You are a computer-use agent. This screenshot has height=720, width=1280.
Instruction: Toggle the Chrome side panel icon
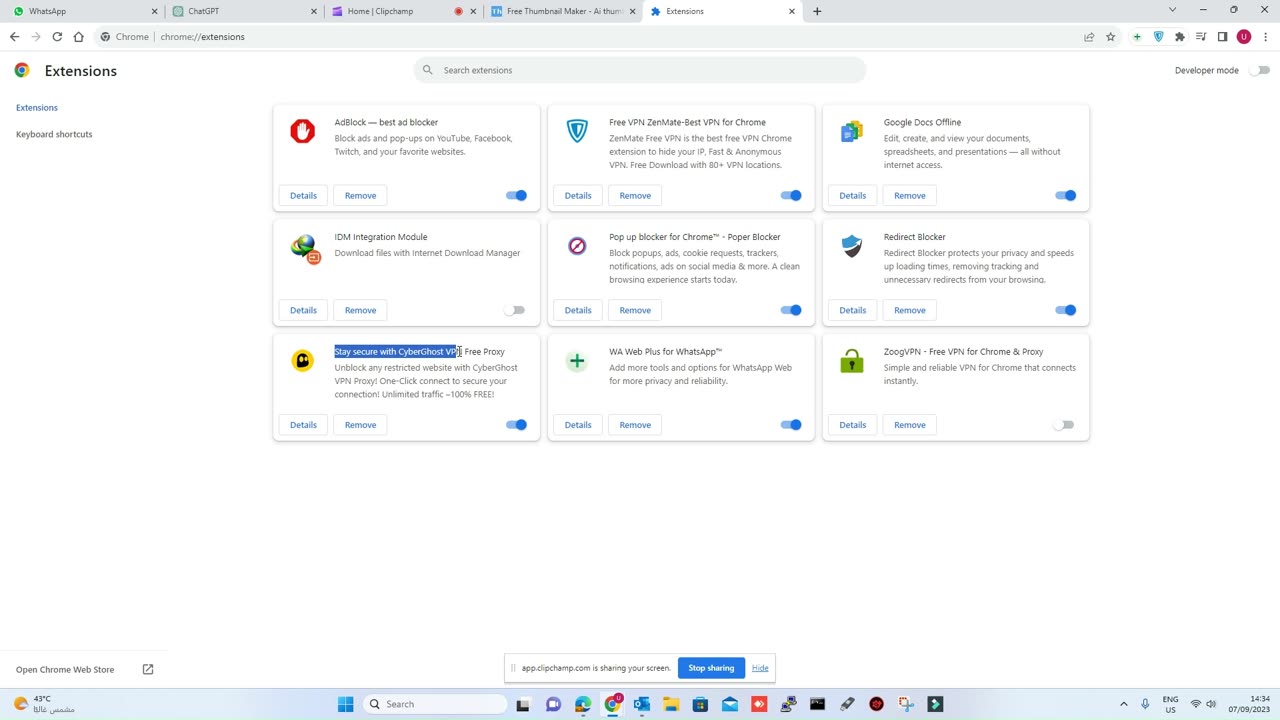pos(1222,37)
